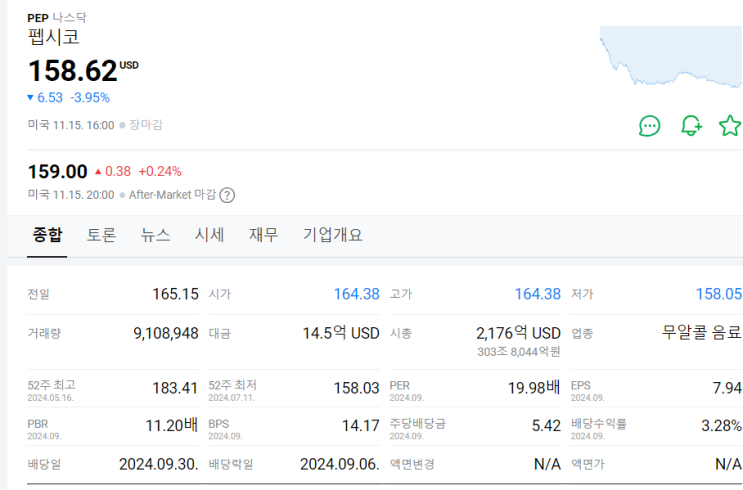Click the 주당배당금 value 5.42
Viewport: 743px width, 490px height.
546,426
